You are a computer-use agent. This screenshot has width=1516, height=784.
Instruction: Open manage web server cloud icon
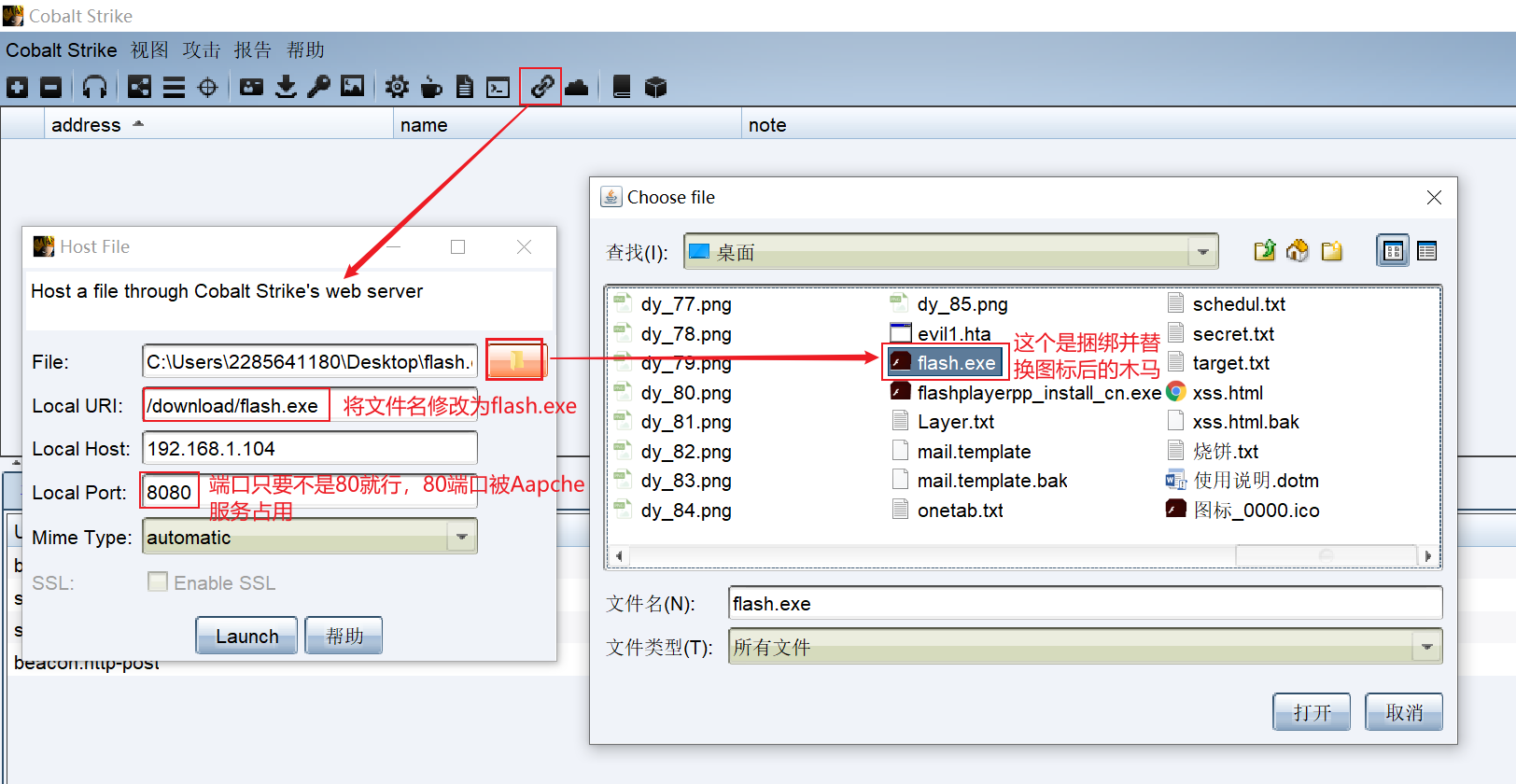(x=577, y=88)
